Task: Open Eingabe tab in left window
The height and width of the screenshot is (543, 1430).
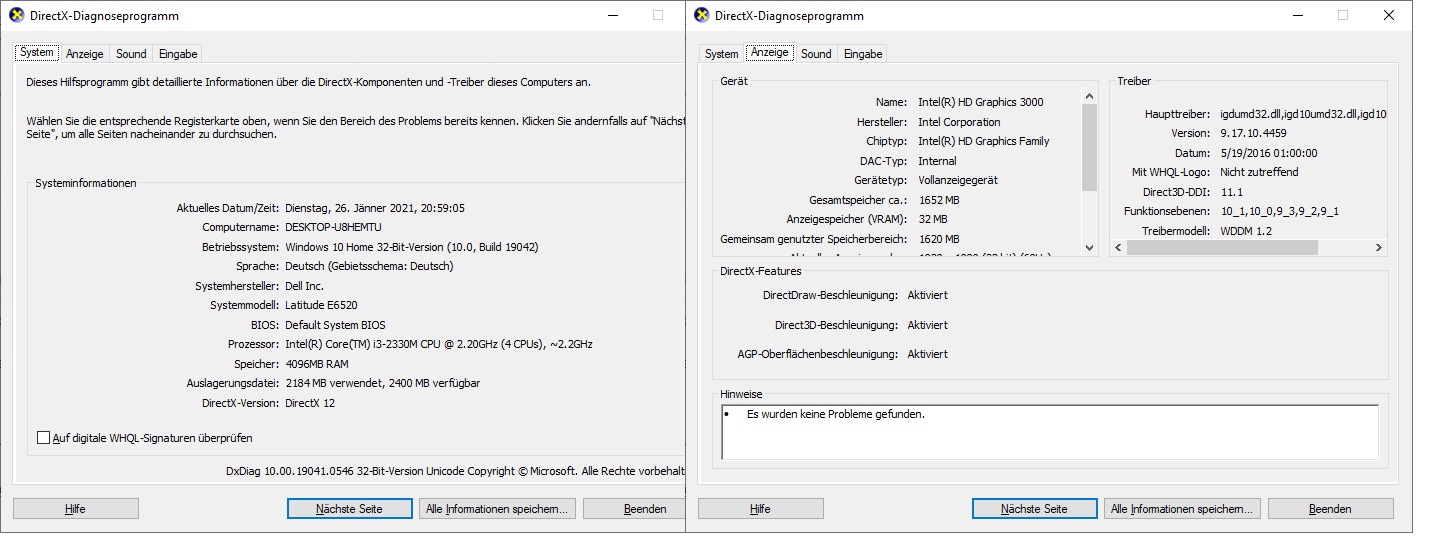Action: point(178,54)
